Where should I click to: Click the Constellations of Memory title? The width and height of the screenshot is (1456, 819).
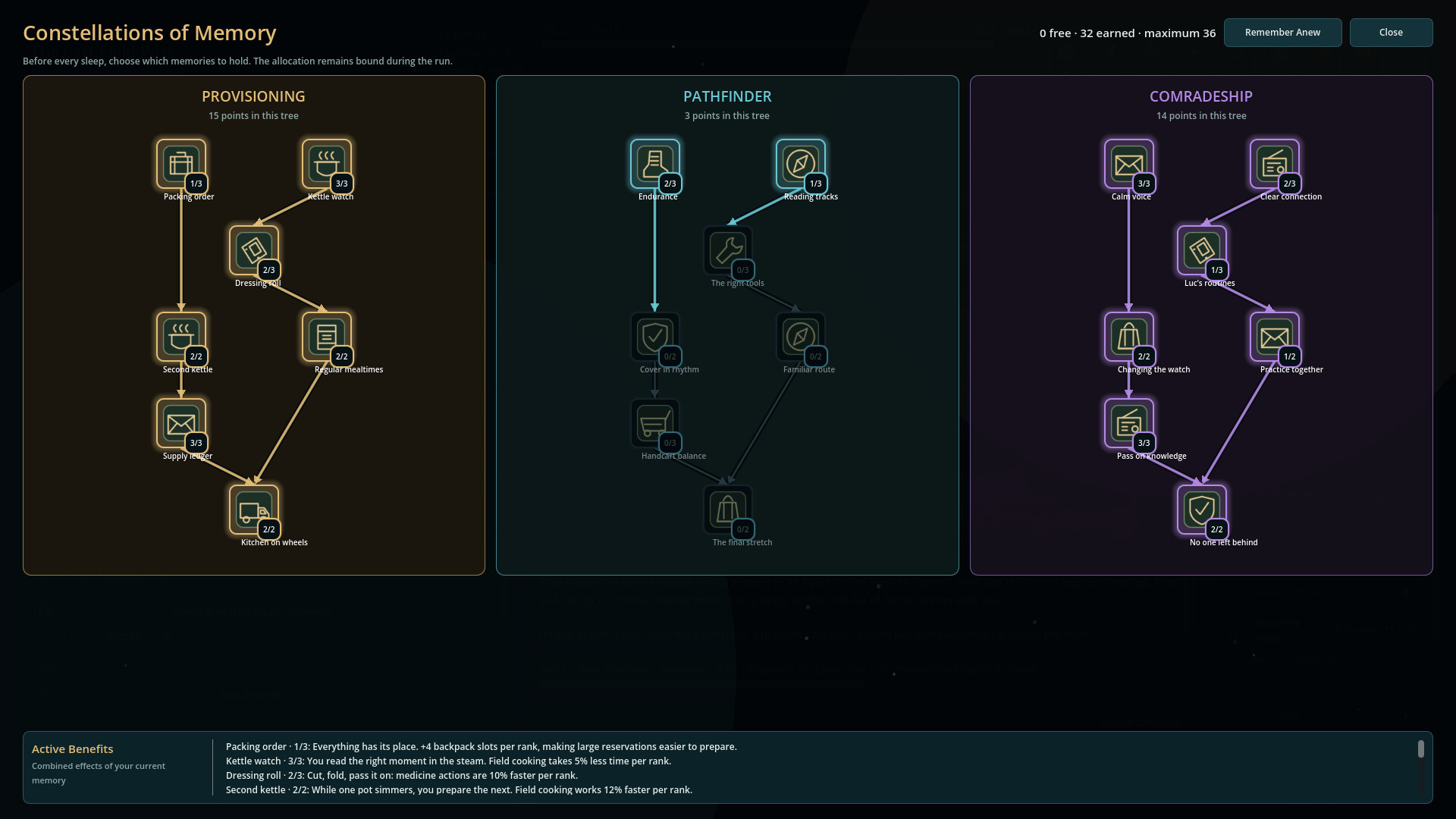(x=149, y=33)
